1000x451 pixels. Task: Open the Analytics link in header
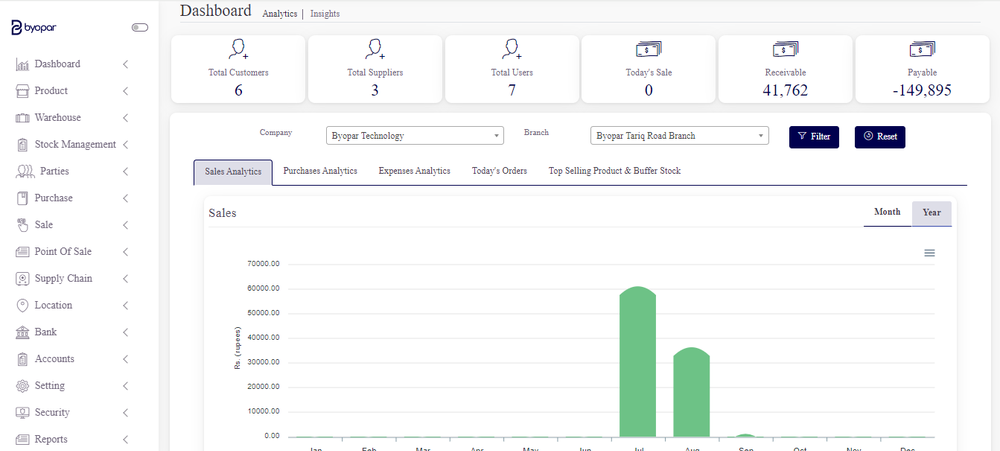click(280, 14)
